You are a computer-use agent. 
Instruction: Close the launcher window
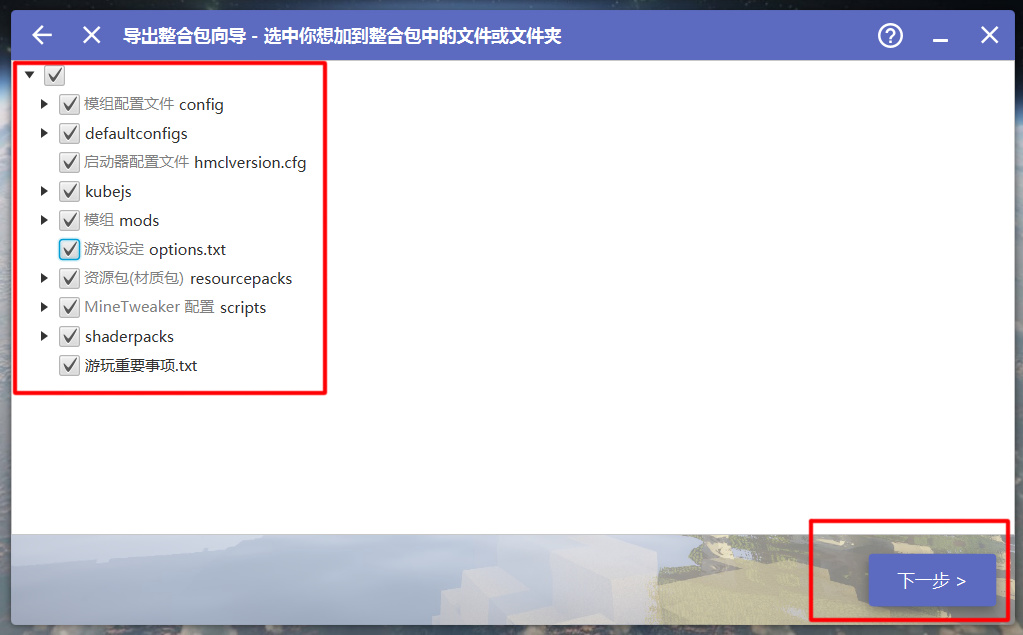989,35
